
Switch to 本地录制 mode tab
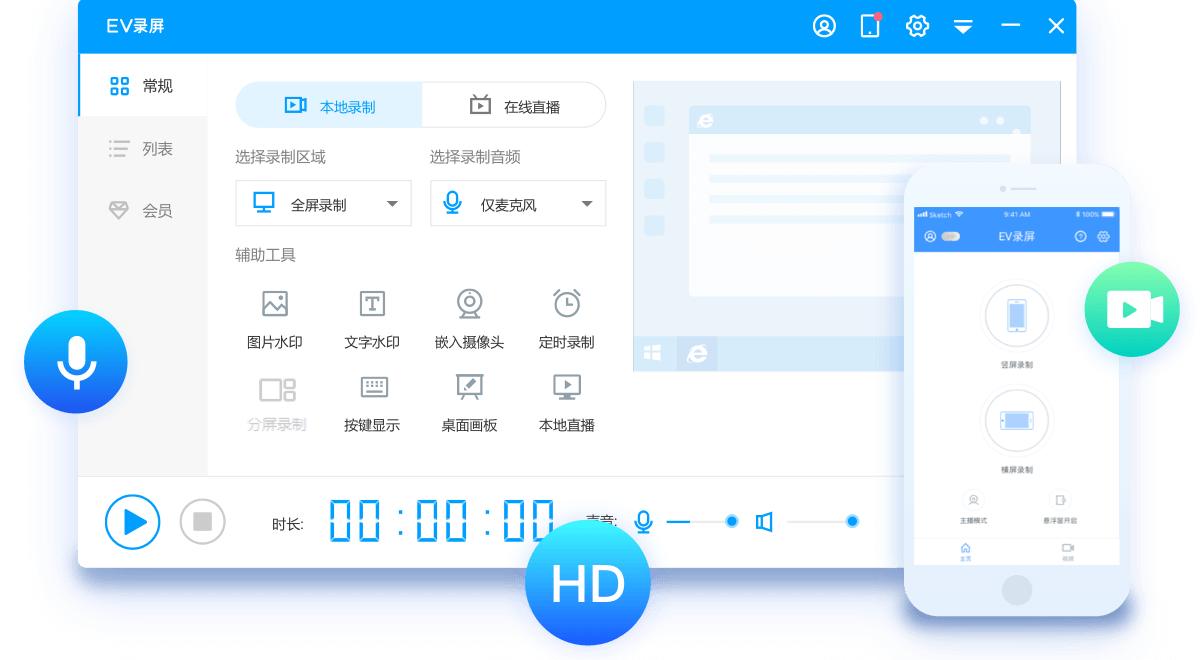click(329, 105)
